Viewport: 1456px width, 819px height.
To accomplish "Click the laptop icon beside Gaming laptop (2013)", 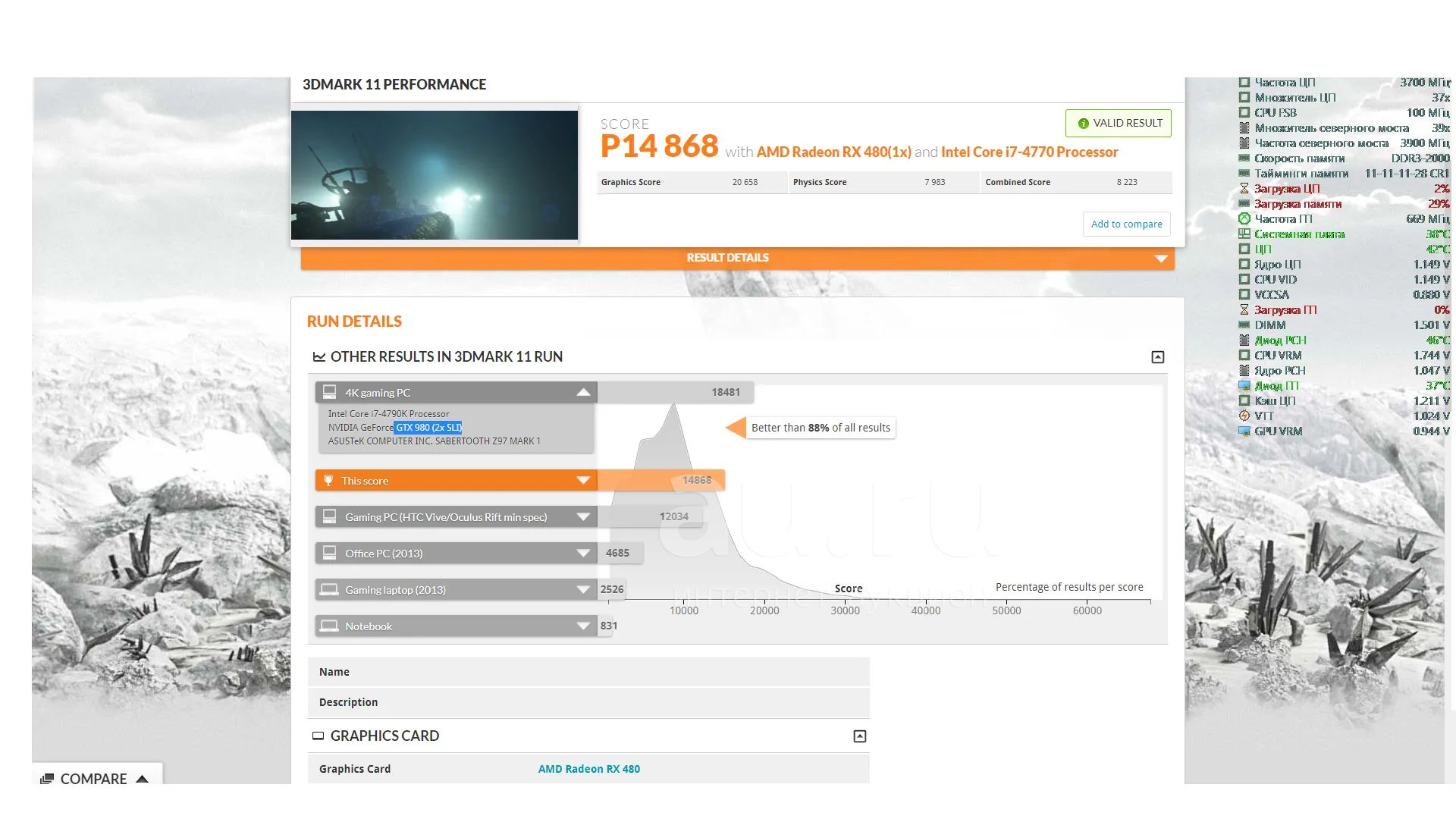I will (329, 589).
